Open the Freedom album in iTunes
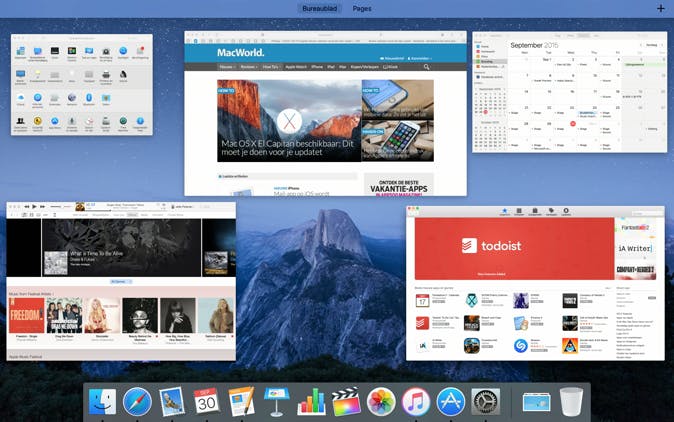Screen dimensions: 674x422 click(x=27, y=315)
